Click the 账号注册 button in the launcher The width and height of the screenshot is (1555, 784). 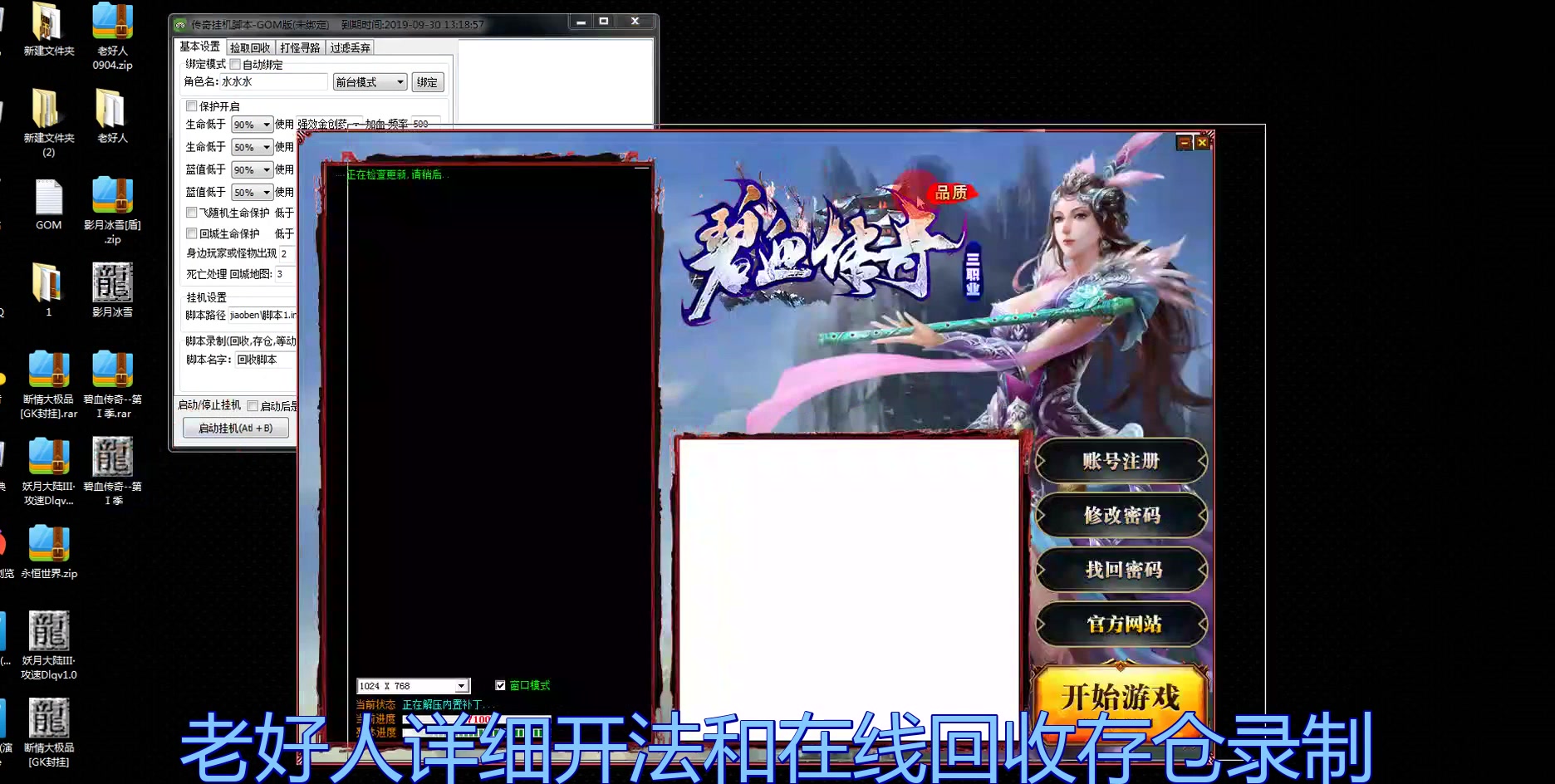tap(1121, 461)
